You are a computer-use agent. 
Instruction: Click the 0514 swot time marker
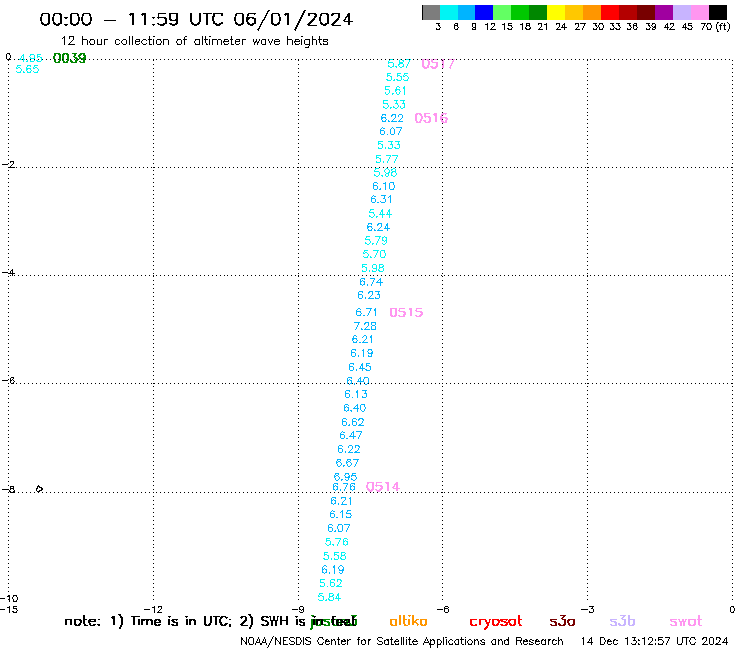tap(383, 487)
